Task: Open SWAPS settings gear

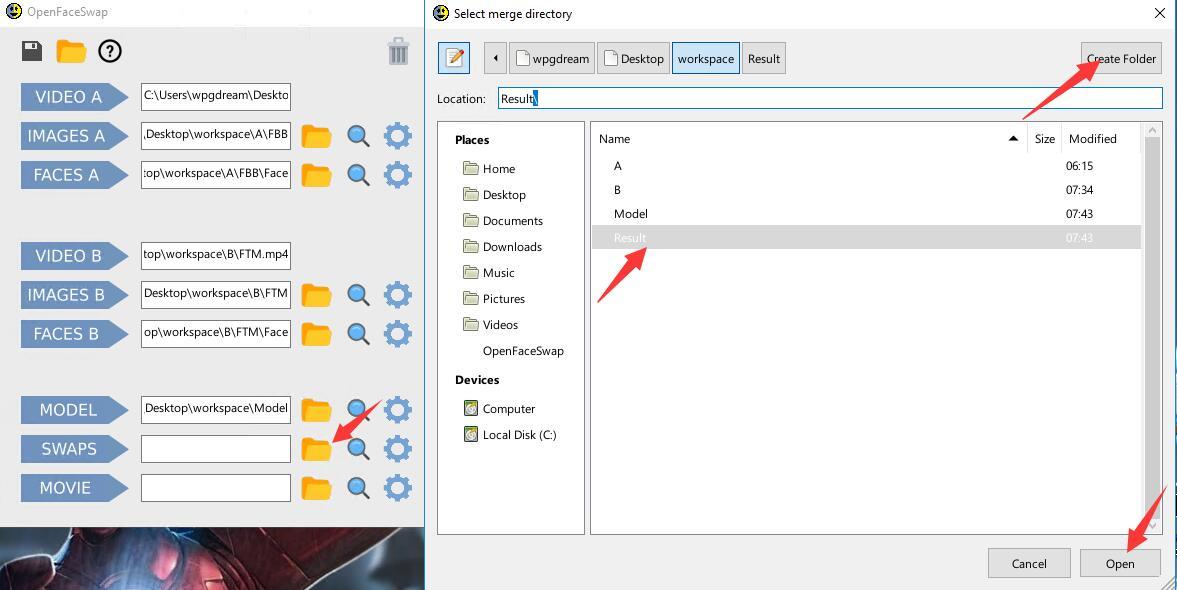Action: pyautogui.click(x=397, y=449)
